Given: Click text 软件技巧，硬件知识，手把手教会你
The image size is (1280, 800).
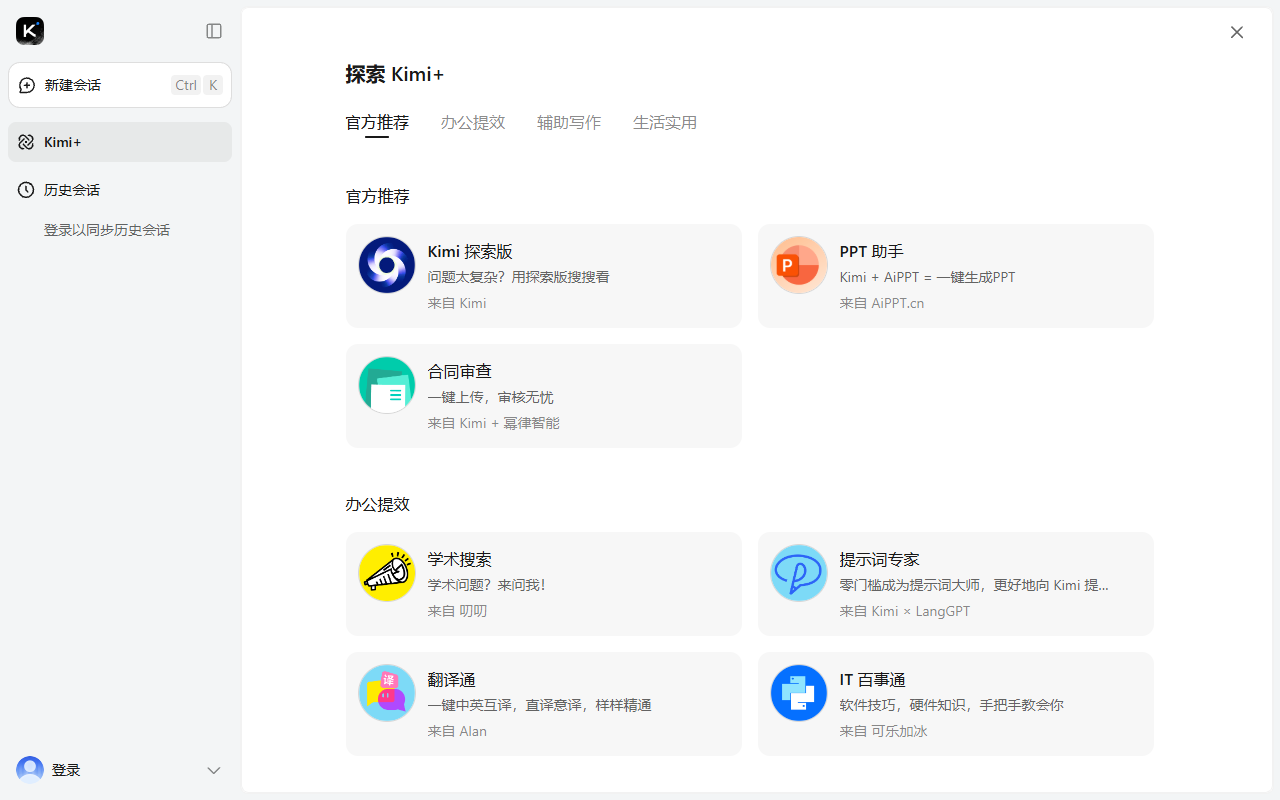Looking at the screenshot, I should [952, 705].
